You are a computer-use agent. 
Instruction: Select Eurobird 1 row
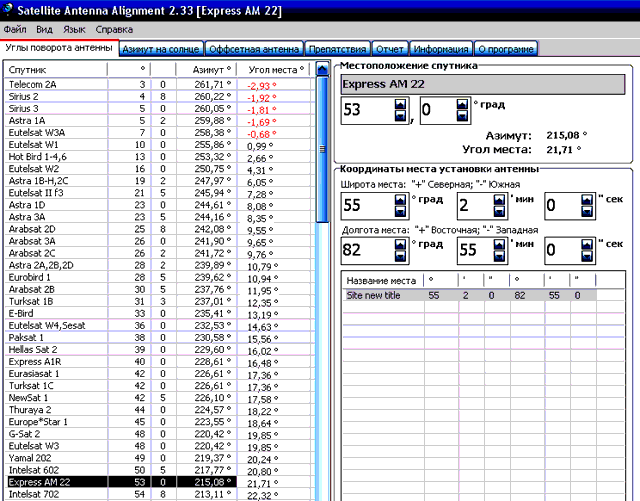click(x=159, y=277)
